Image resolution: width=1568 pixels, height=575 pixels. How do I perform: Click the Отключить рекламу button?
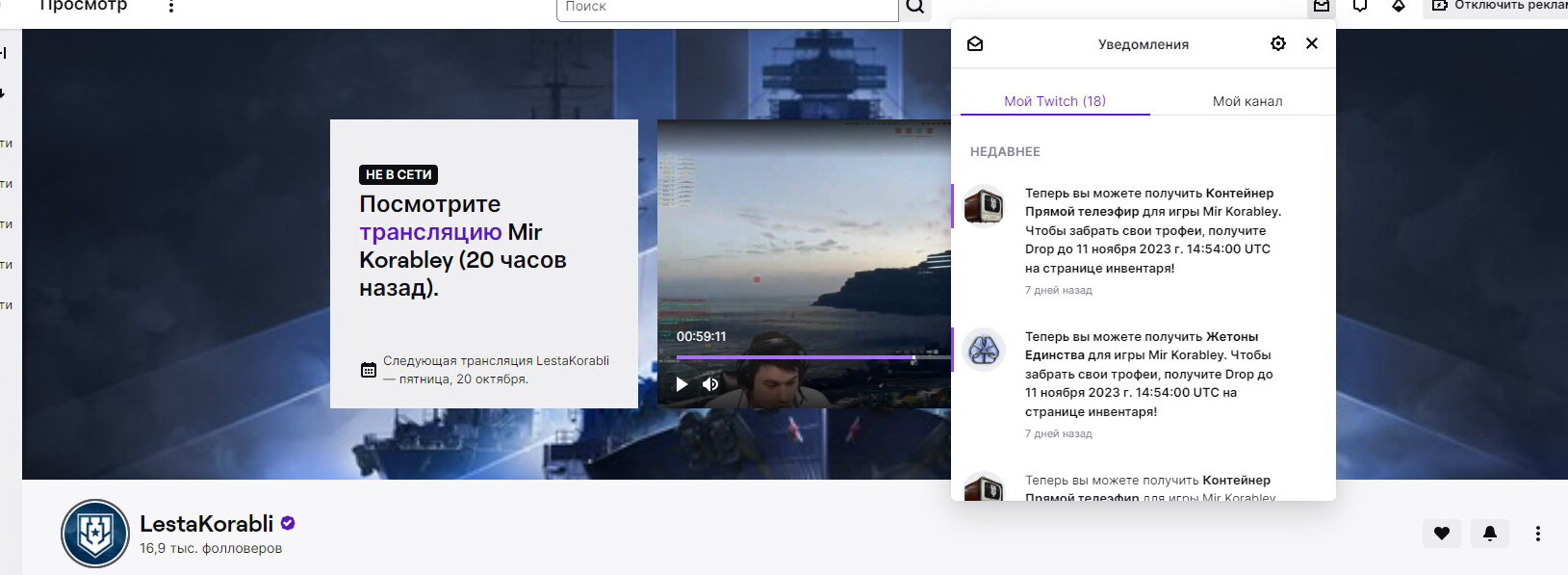point(1496,7)
